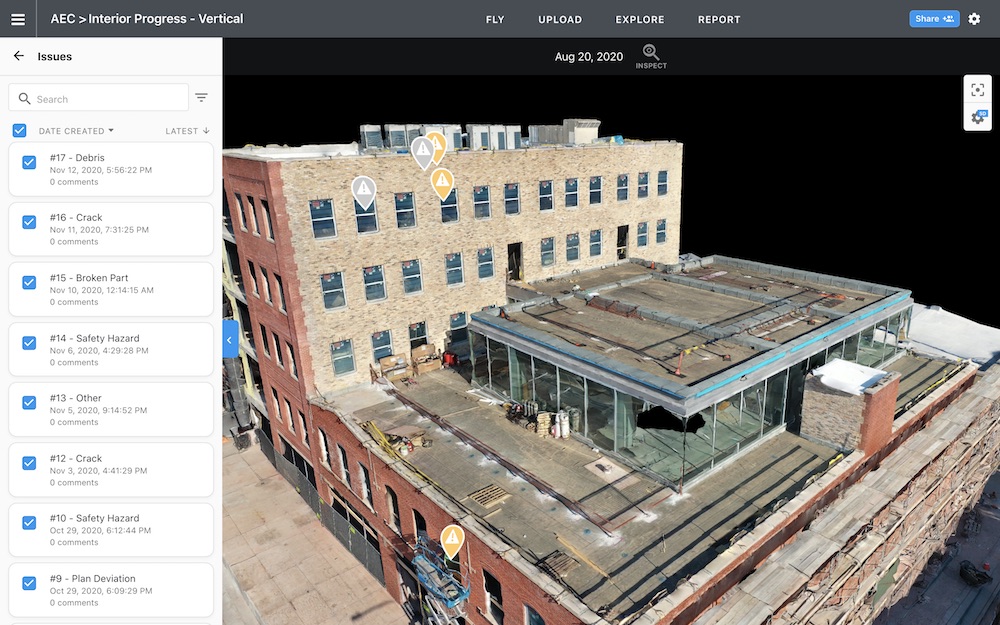Click 'Oct 29, 2020, 6:09:29 PM' timestamp
This screenshot has height=625, width=1000.
click(101, 591)
